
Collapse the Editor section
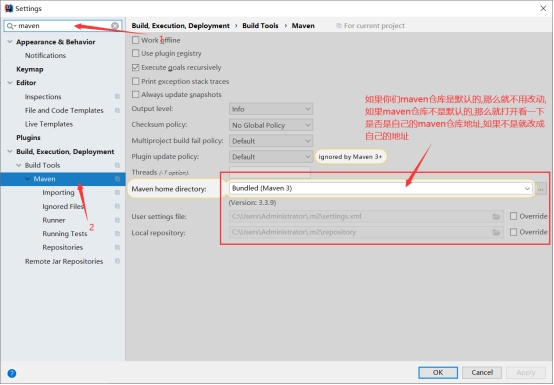point(10,83)
